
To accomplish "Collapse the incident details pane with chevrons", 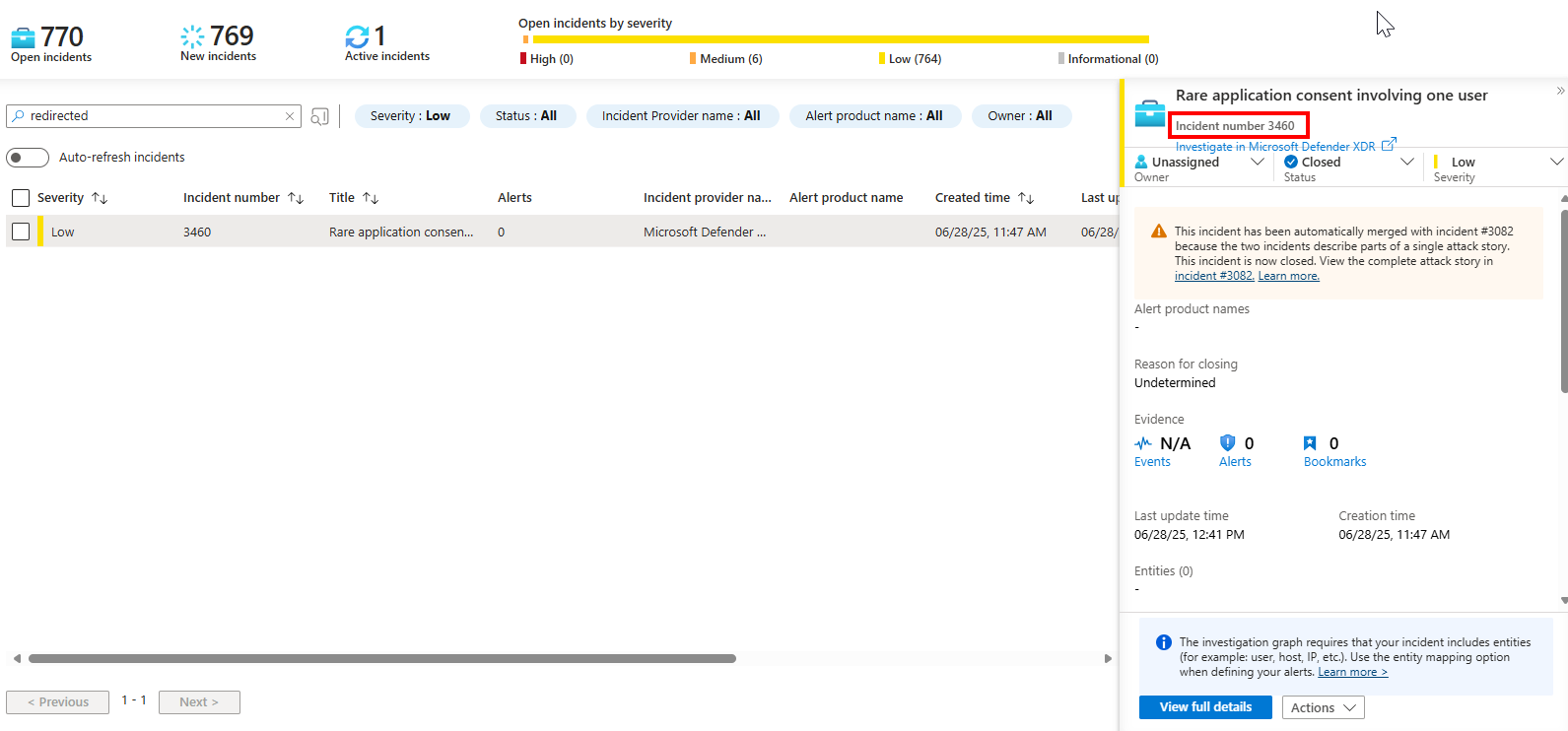I will click(1559, 91).
